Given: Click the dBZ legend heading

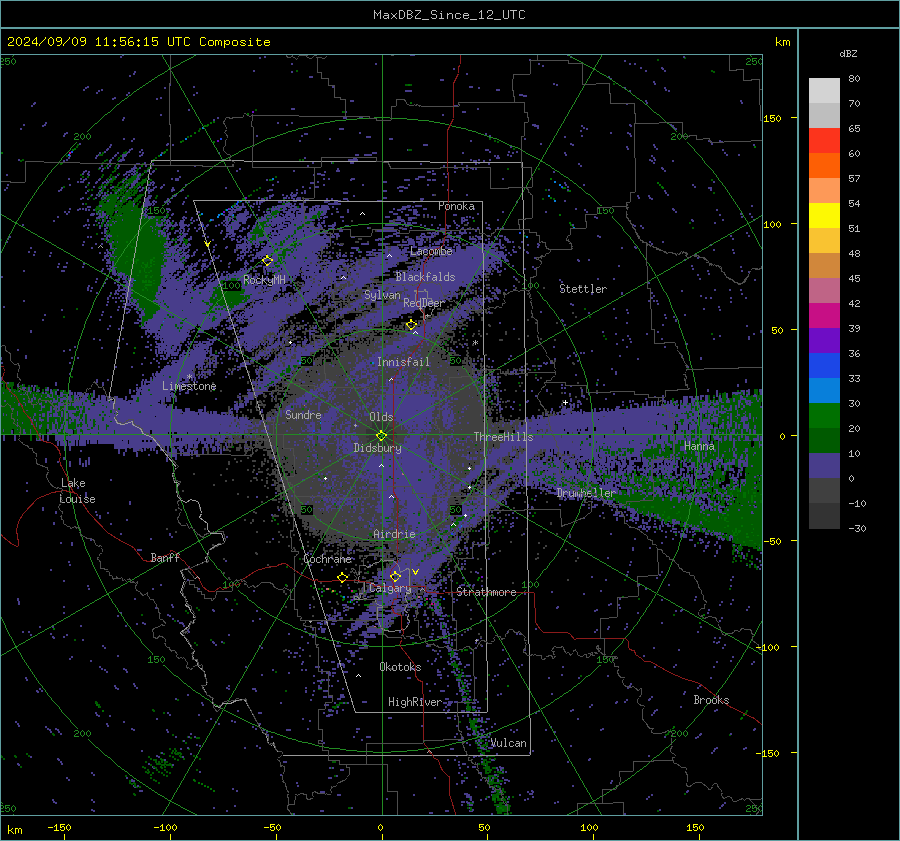Looking at the screenshot, I should pyautogui.click(x=848, y=53).
